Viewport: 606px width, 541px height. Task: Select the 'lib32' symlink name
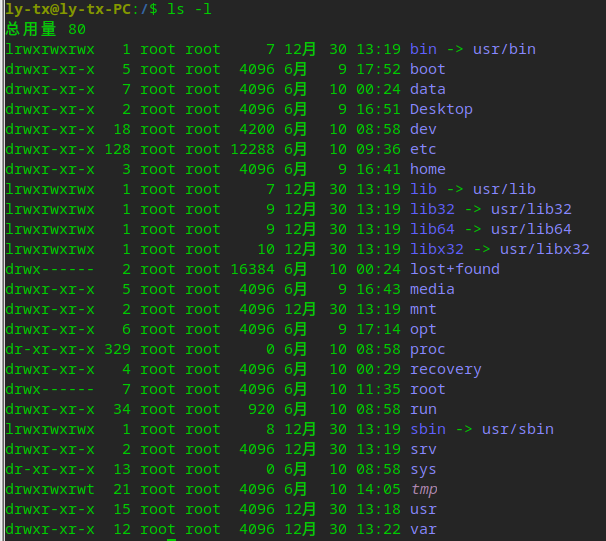(432, 209)
